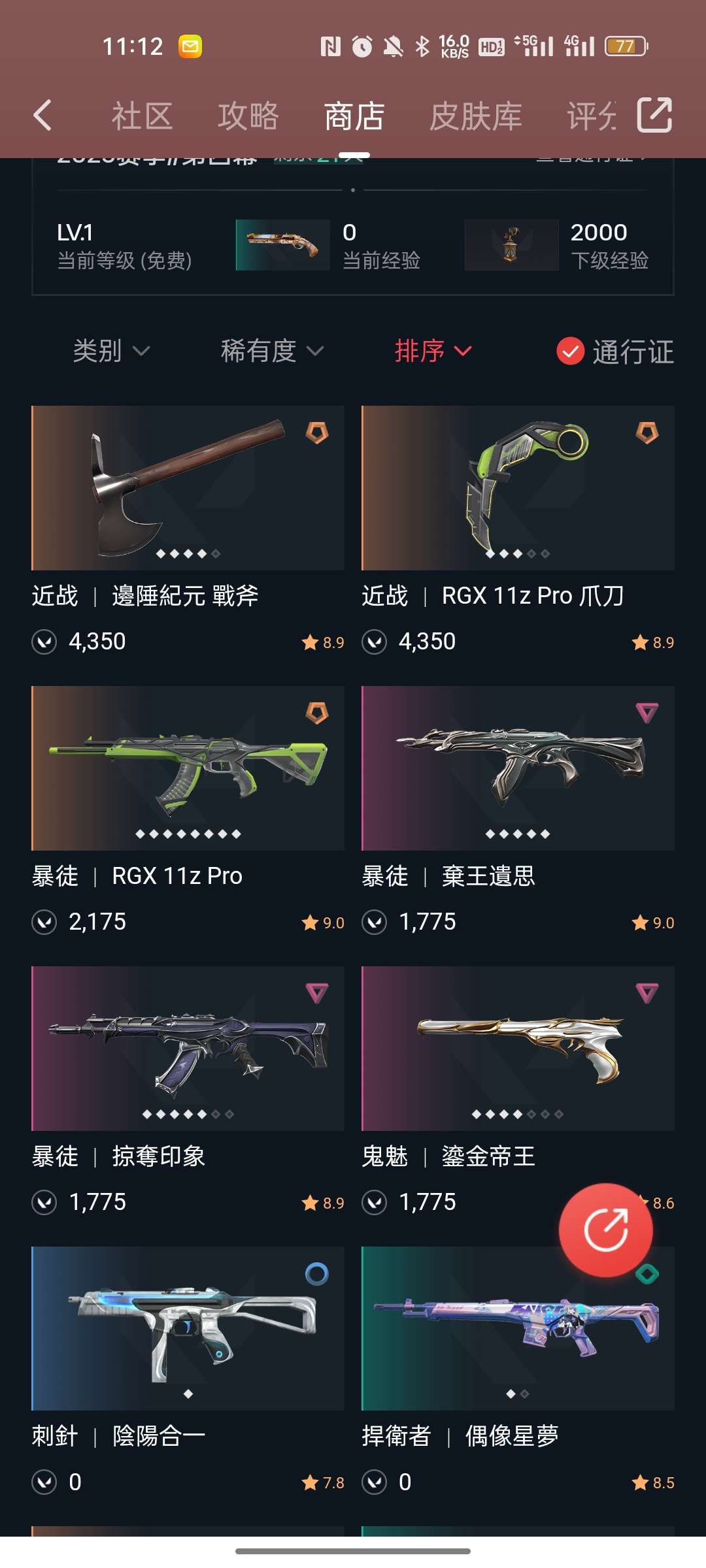Tap the shotgun reward icon at LV.1
Viewport: 706px width, 1568px height.
(x=282, y=245)
